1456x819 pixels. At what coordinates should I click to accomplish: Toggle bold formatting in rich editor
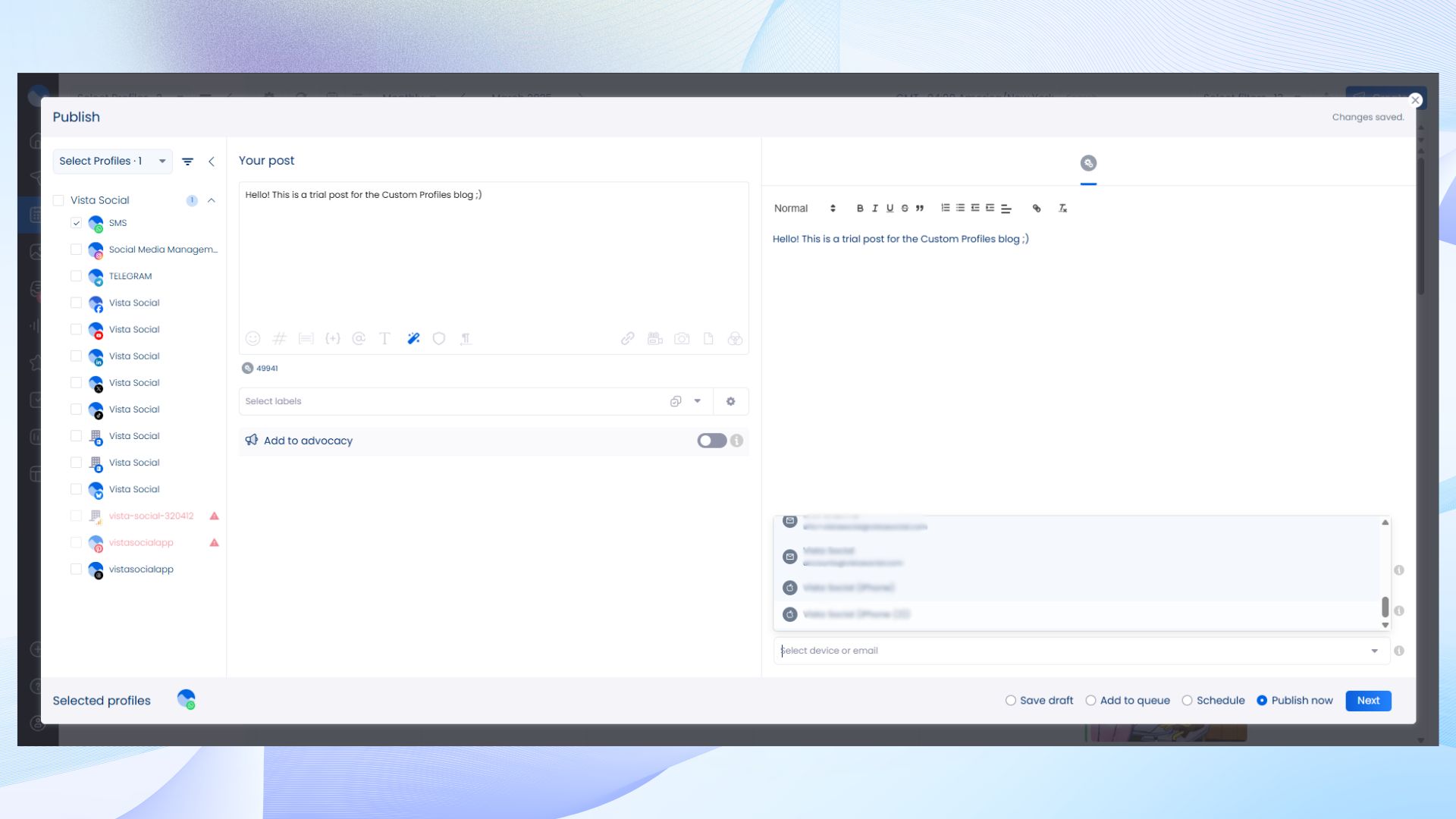pos(860,209)
